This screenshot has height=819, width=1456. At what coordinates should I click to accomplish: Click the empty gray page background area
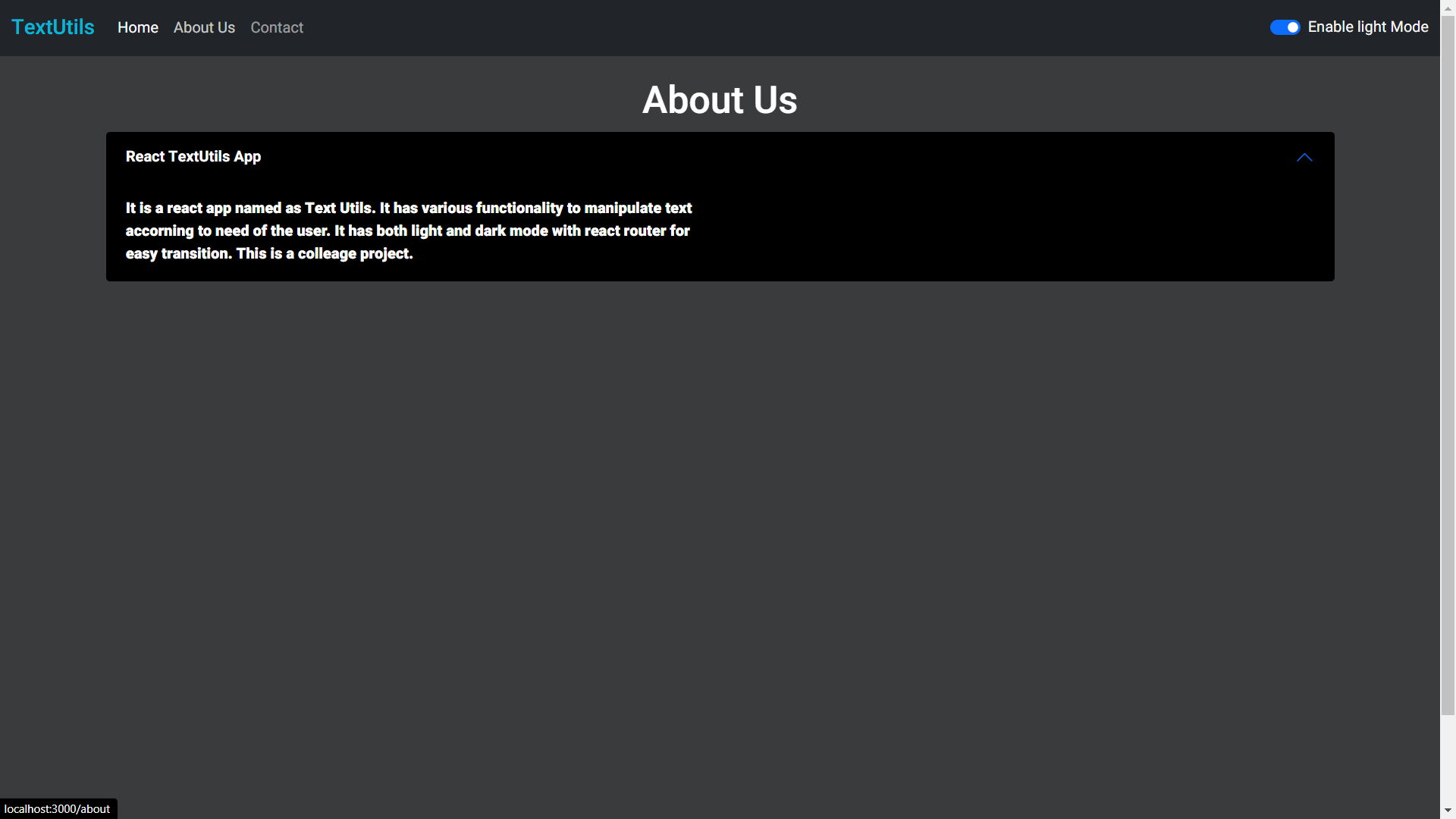[x=720, y=531]
